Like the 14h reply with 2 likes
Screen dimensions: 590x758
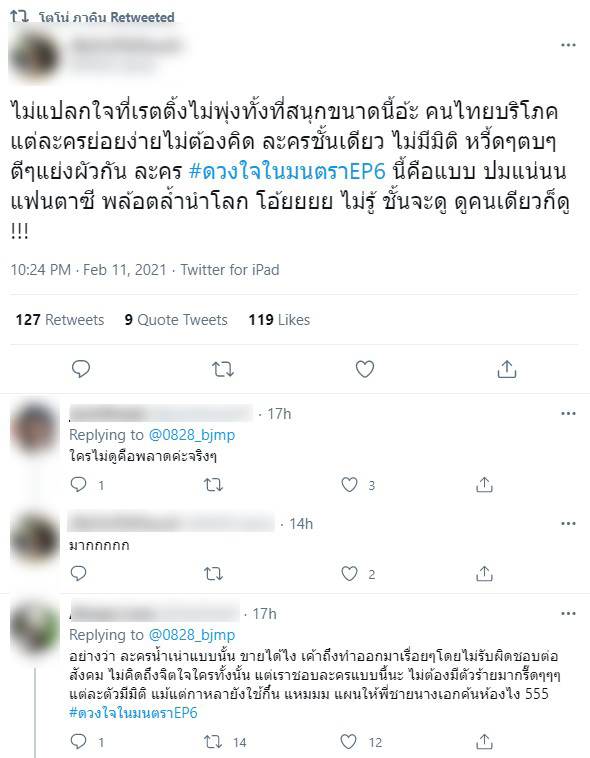pyautogui.click(x=349, y=574)
